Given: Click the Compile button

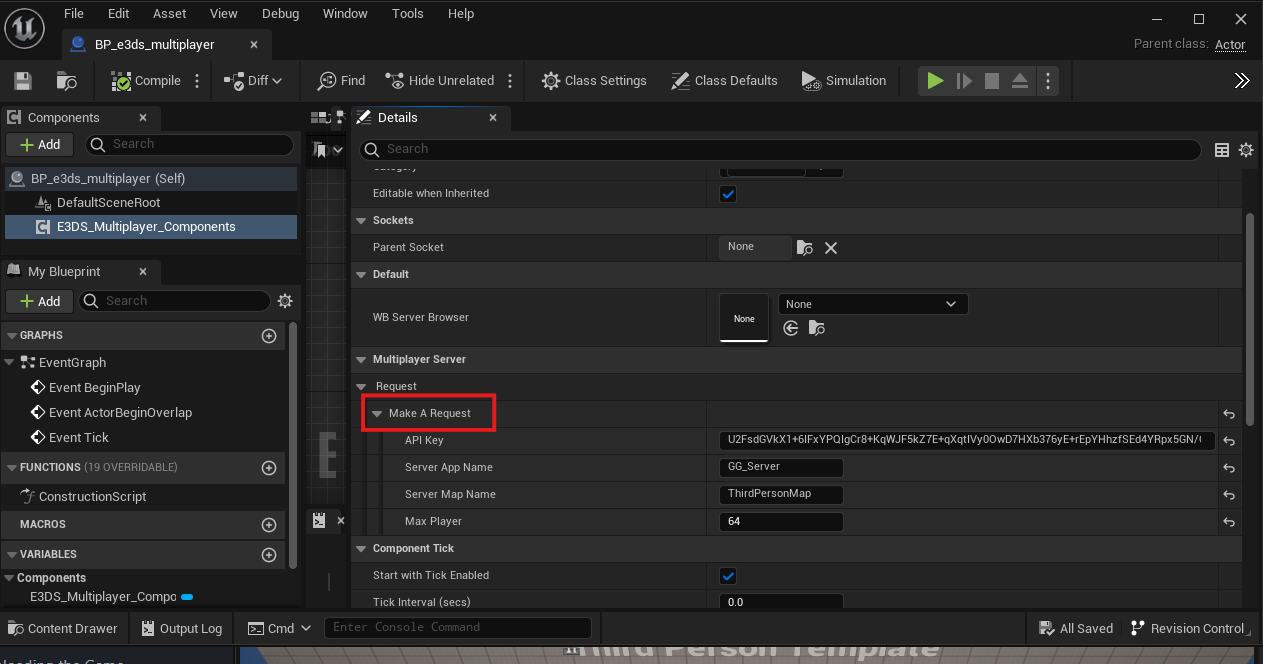Looking at the screenshot, I should point(146,81).
